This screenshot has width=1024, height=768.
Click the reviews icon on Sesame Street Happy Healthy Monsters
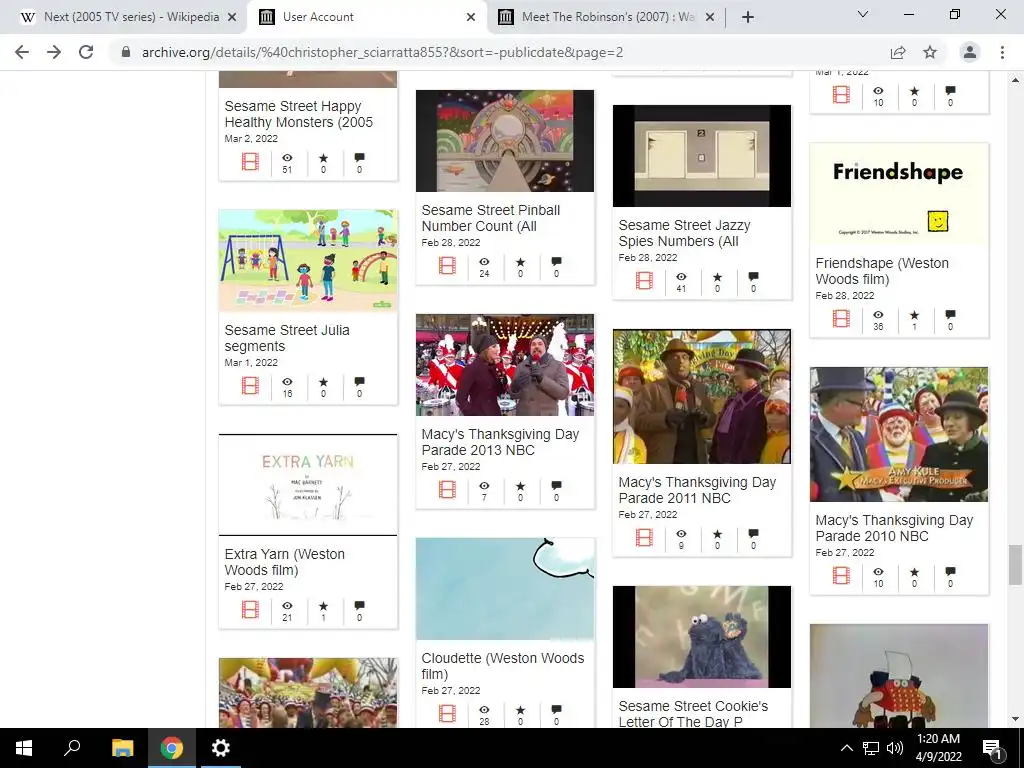coord(359,157)
